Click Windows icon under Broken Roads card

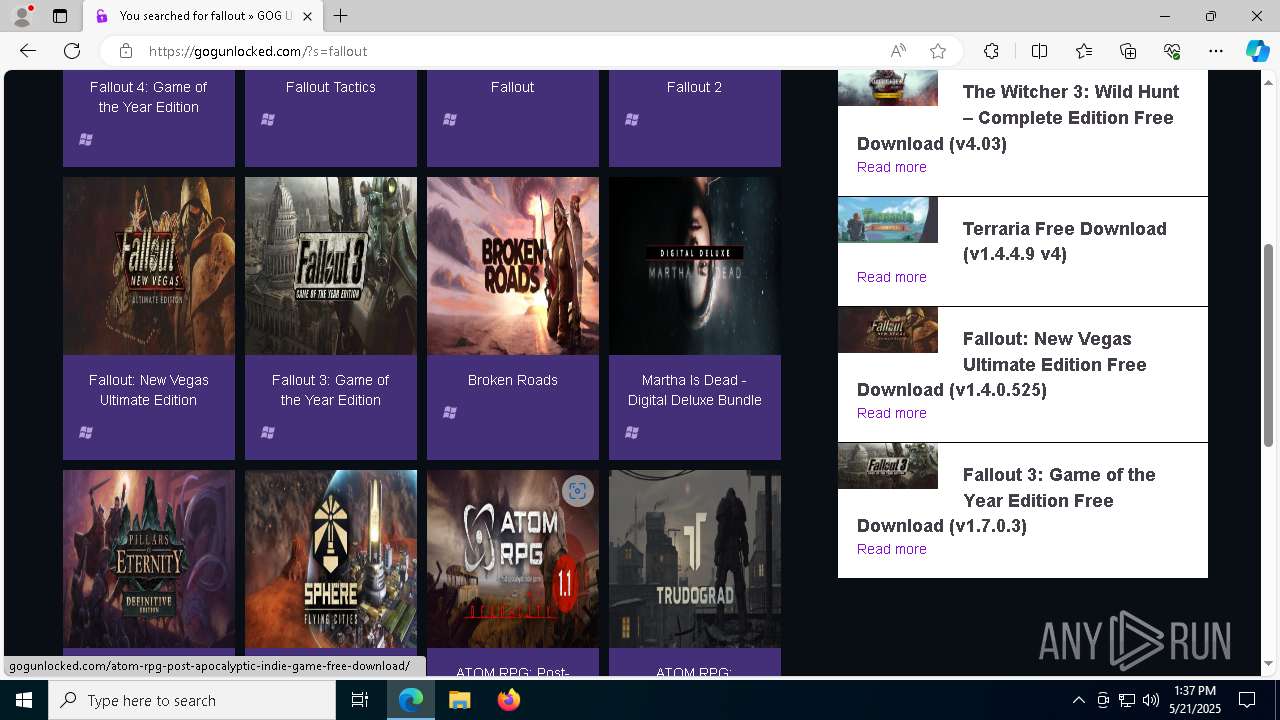(450, 412)
